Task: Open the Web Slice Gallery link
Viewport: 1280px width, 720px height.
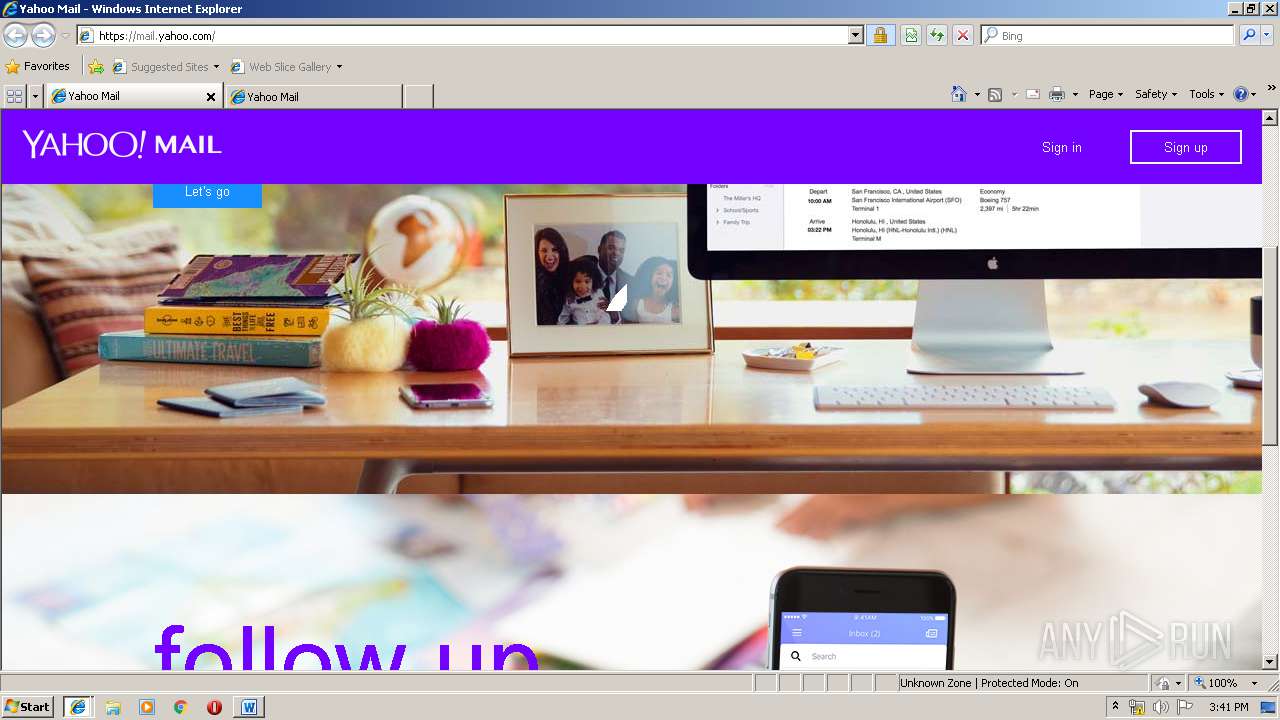Action: [286, 67]
